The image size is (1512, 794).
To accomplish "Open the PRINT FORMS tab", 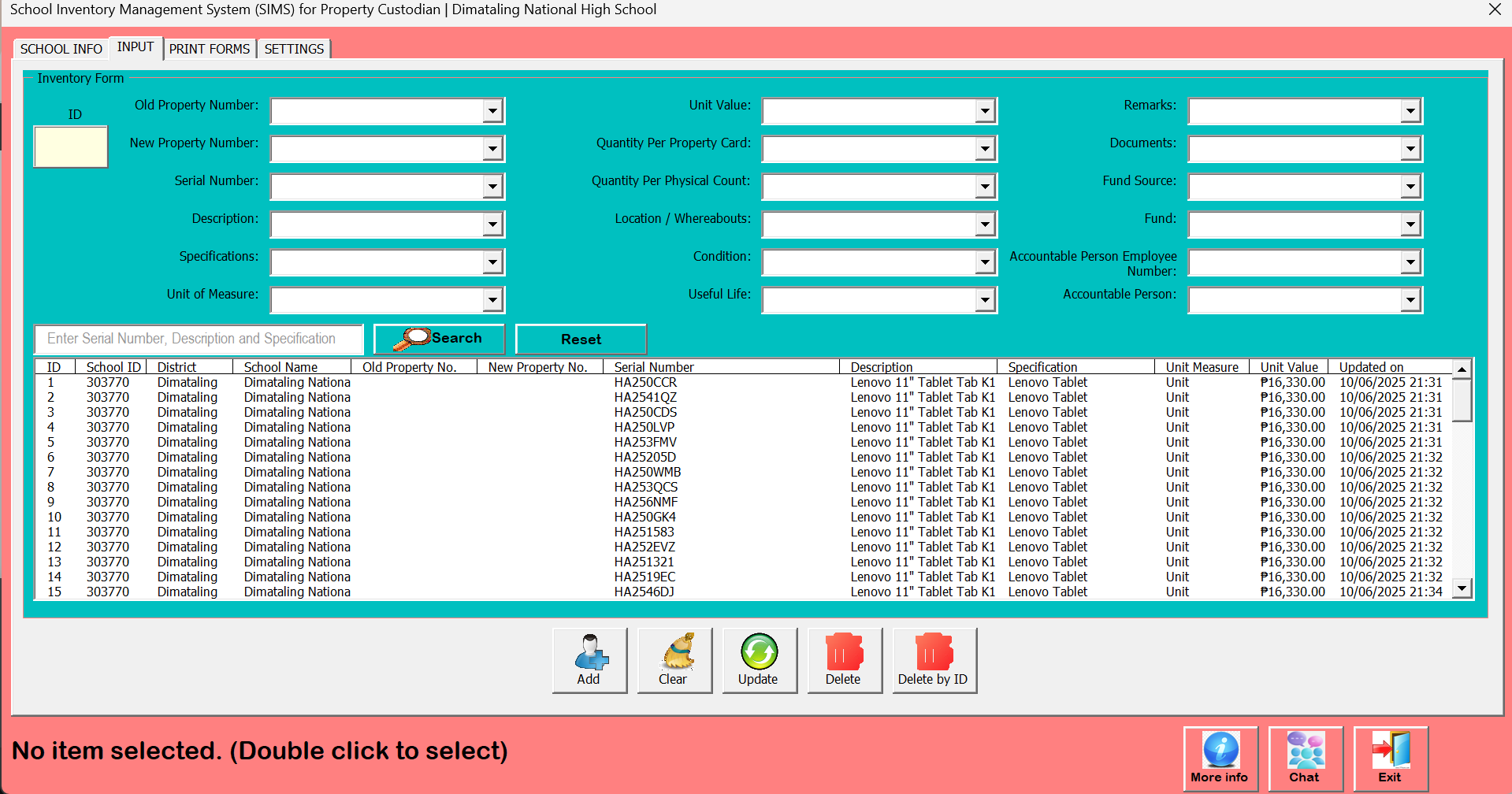I will [210, 49].
